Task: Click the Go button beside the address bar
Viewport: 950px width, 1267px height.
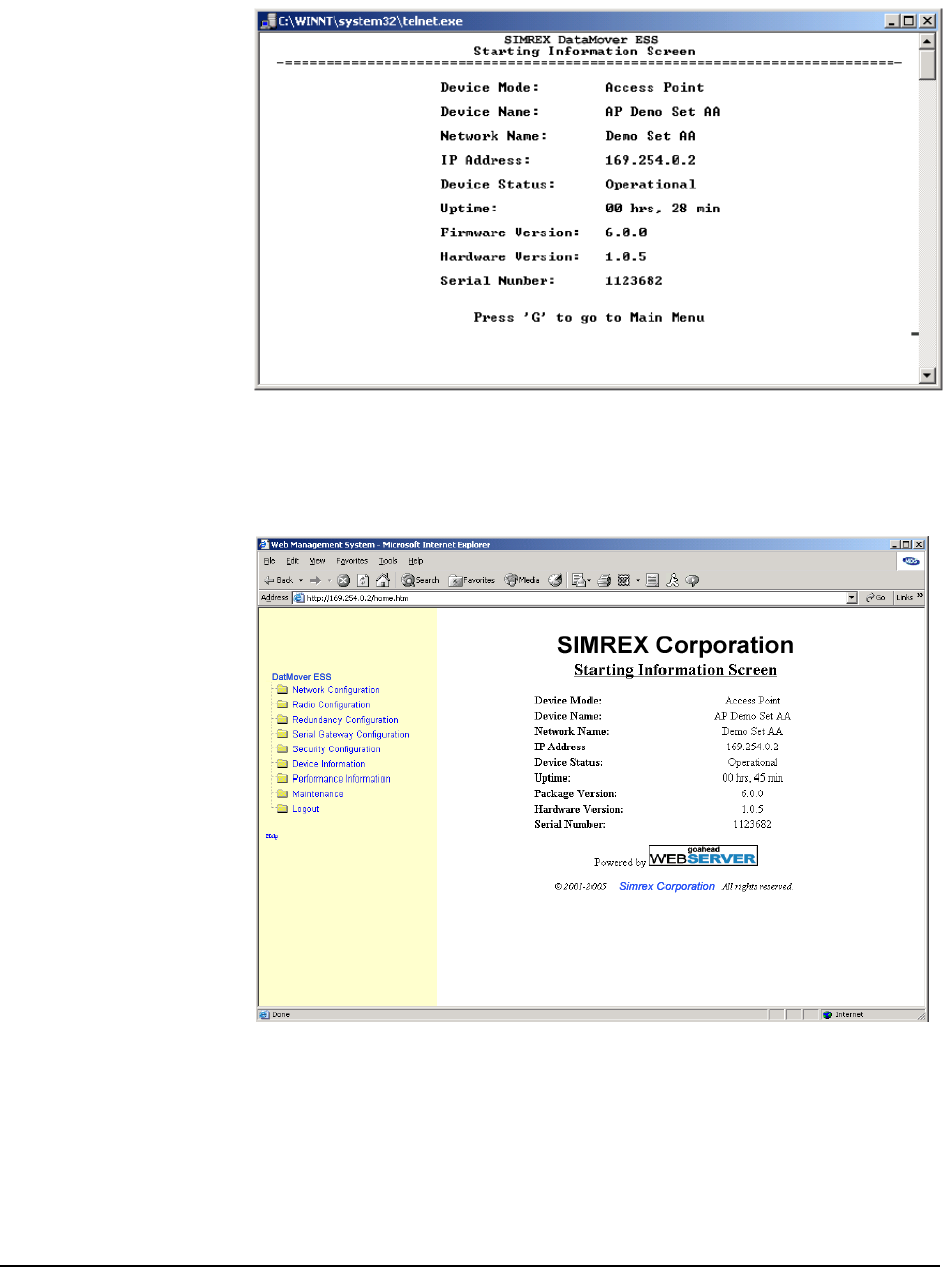Action: [877, 598]
